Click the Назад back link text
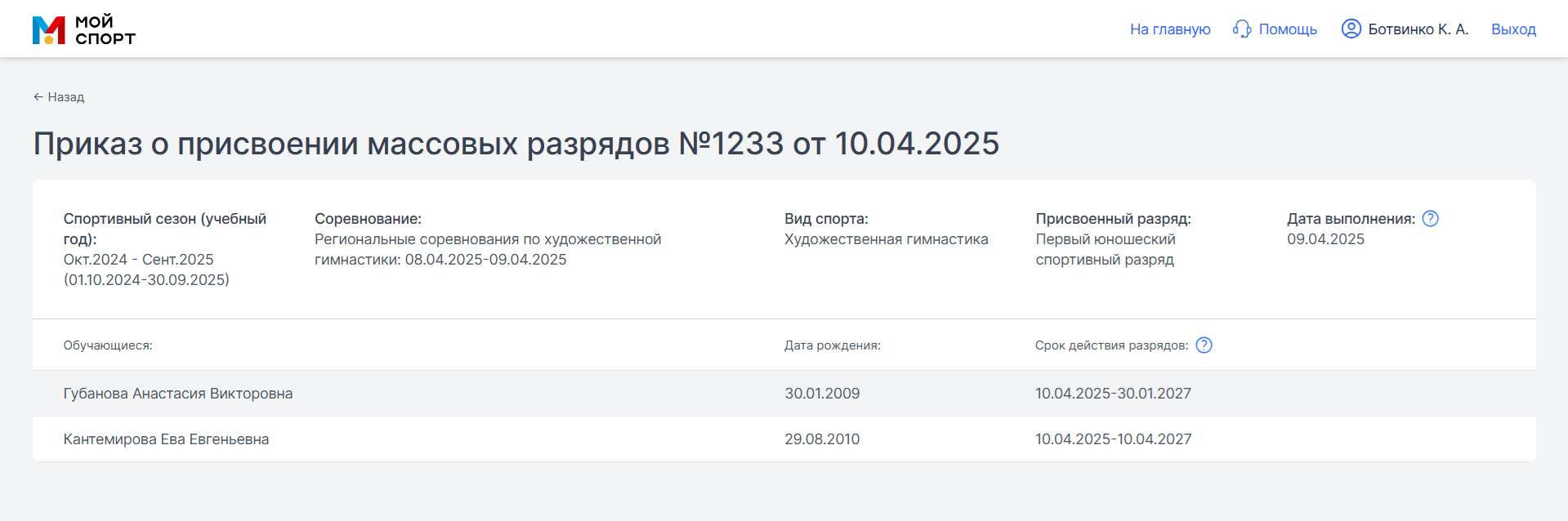1568x521 pixels. click(66, 97)
